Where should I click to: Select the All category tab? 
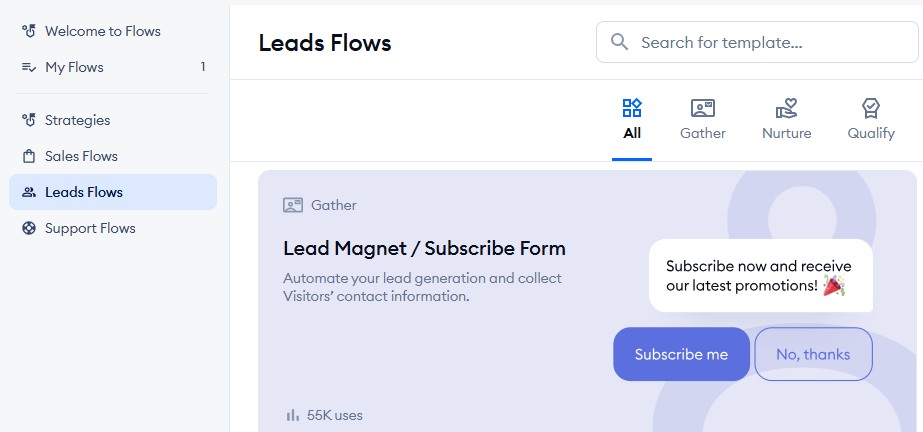[632, 120]
